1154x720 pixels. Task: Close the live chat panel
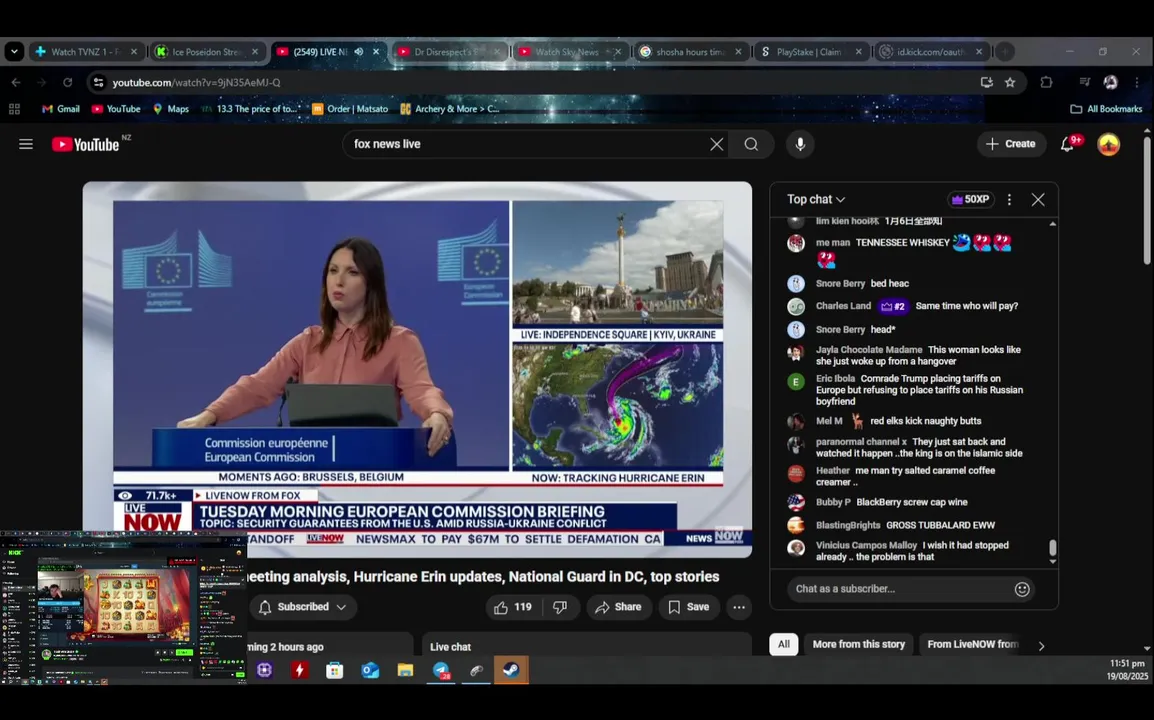pos(1038,200)
